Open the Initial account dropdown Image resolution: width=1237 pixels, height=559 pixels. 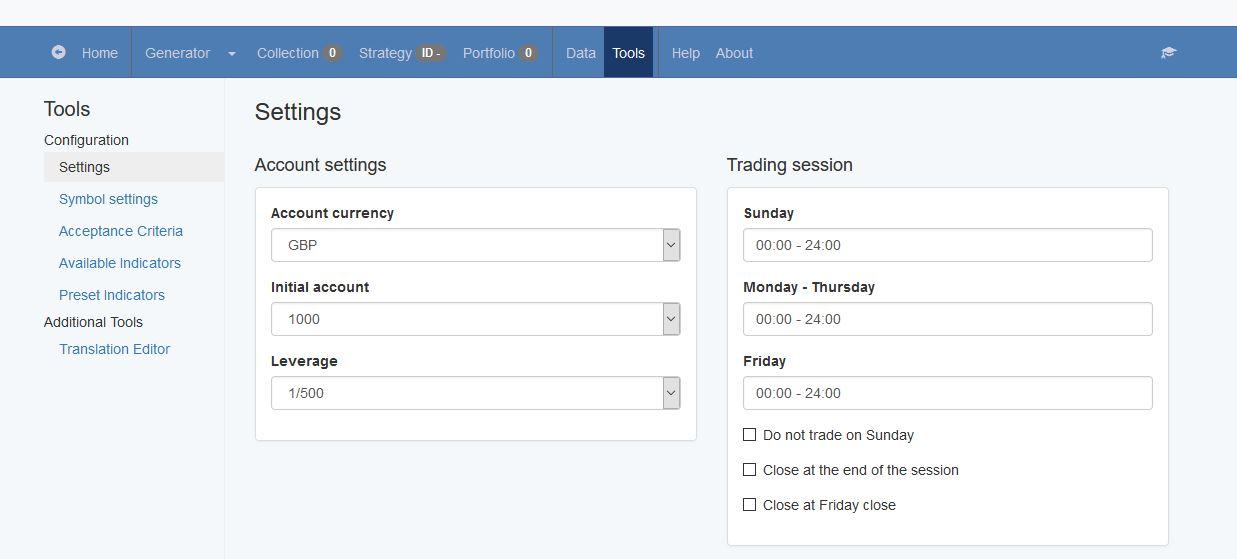pos(476,319)
